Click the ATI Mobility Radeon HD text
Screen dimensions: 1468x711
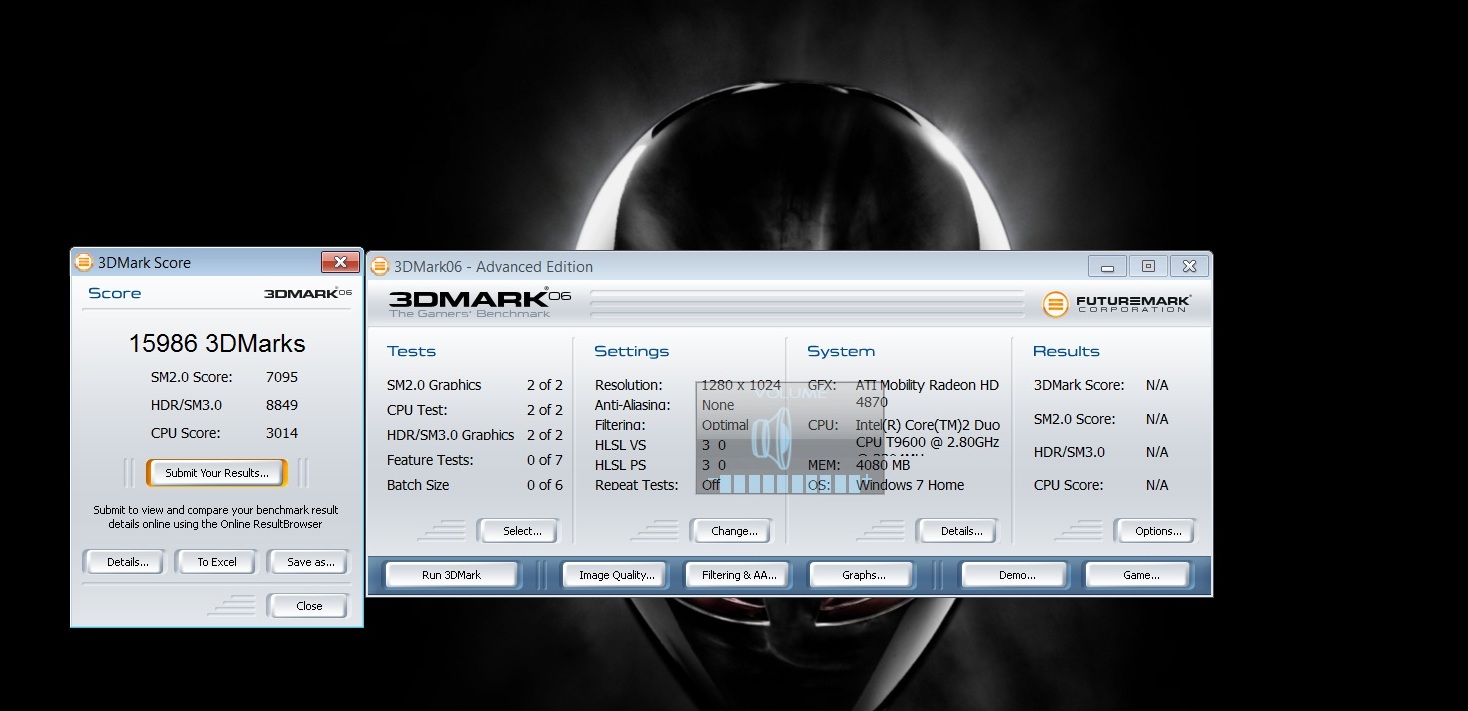pos(927,385)
